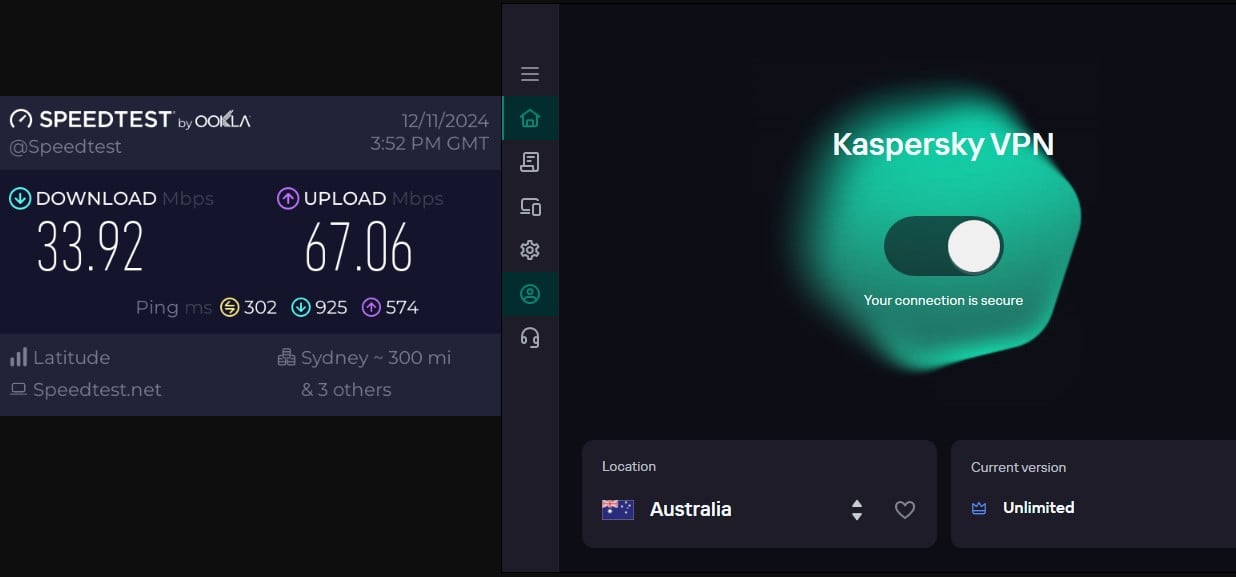Open the support headset icon
1236x577 pixels.
[x=529, y=337]
